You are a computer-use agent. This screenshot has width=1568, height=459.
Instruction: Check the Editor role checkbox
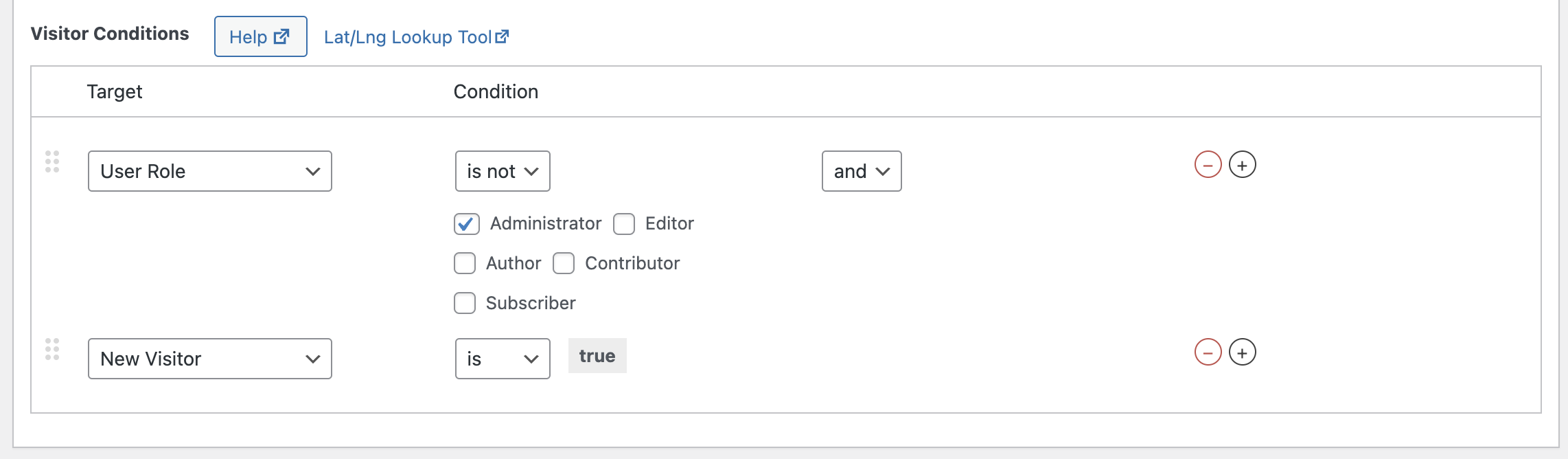tap(624, 224)
